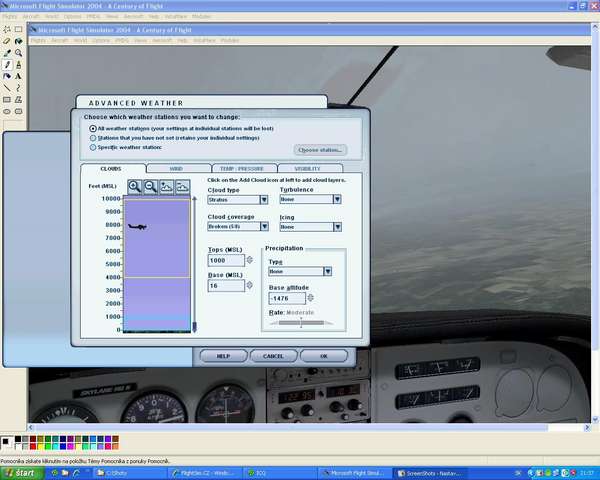Pick the Eraser tool in Paint toolbox
Viewport: 600px width, 480px height.
pos(7,41)
